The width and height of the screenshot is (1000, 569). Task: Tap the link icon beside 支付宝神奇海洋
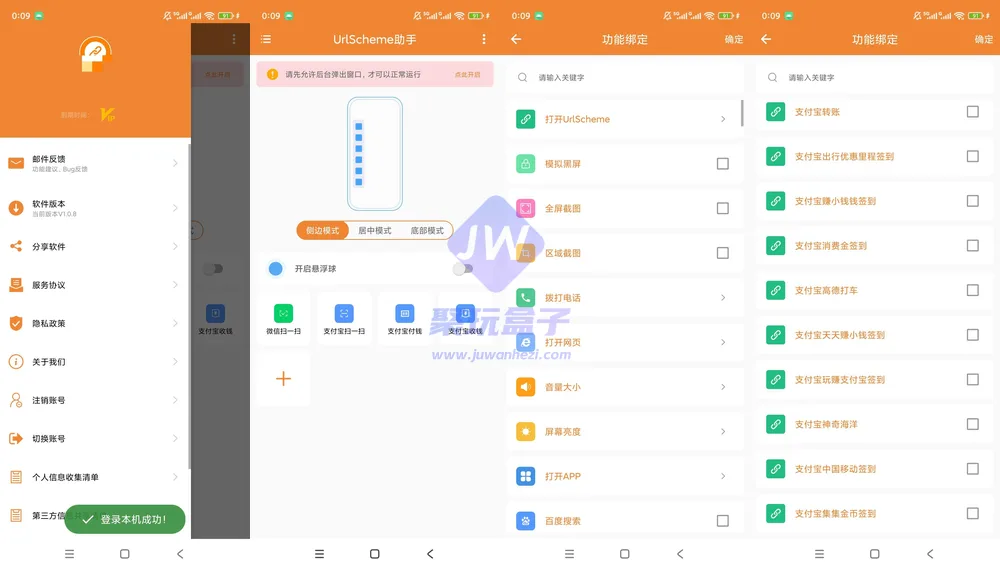point(776,424)
